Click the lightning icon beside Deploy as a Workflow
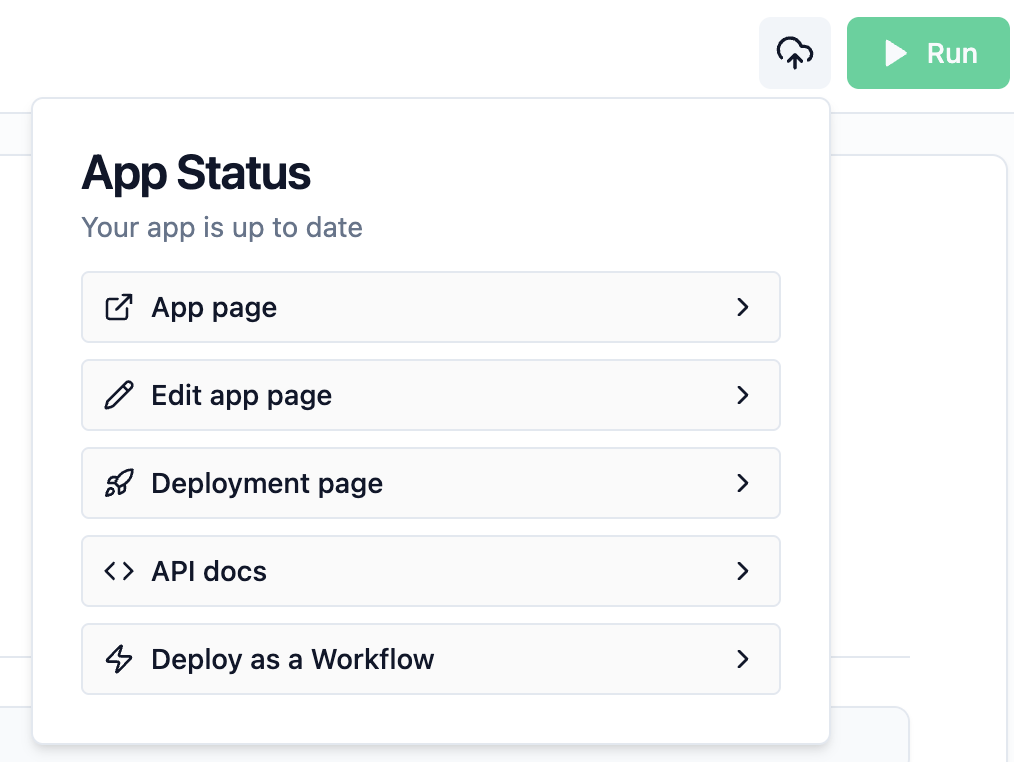 click(x=119, y=659)
